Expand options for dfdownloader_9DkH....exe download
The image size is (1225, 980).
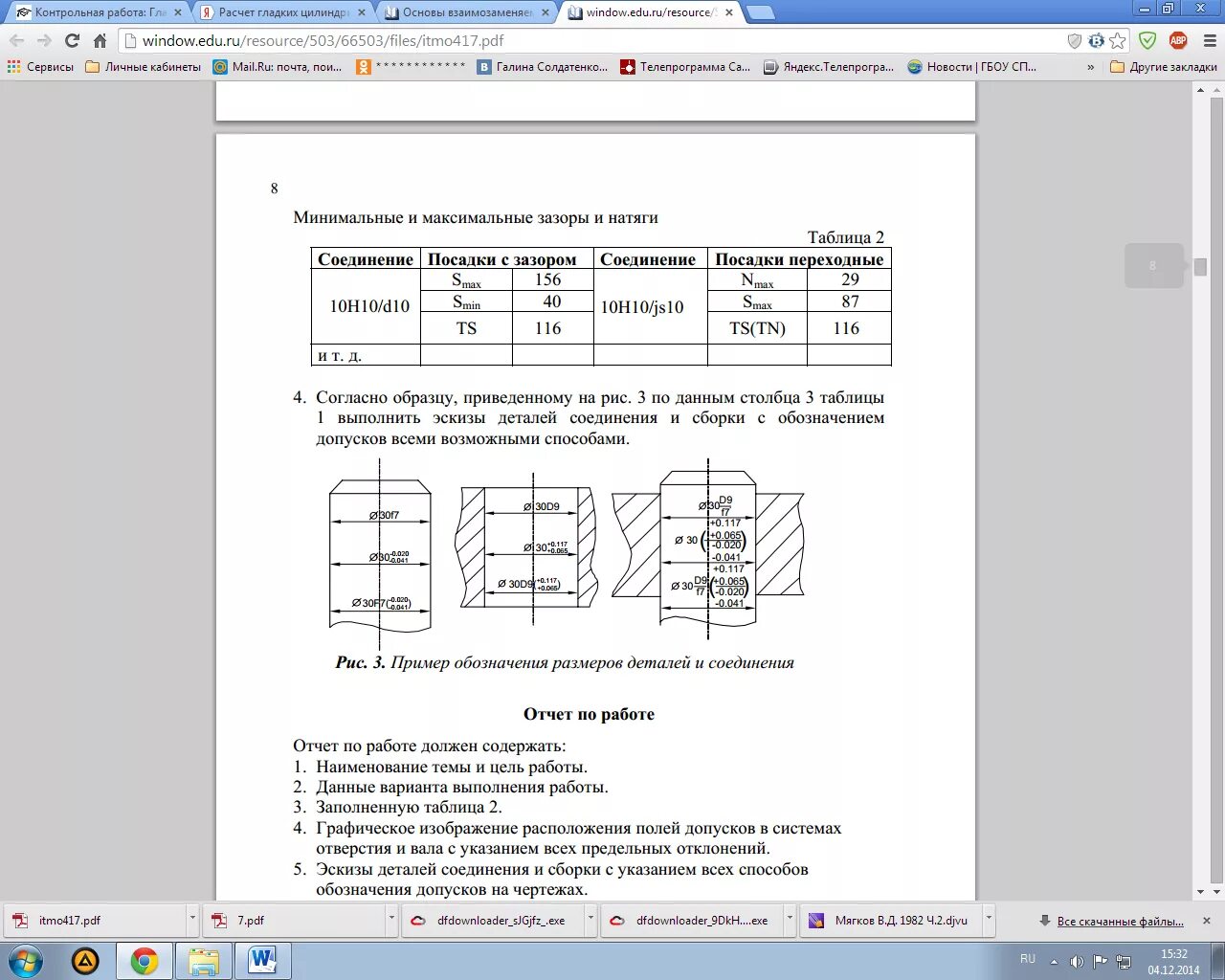(x=790, y=921)
